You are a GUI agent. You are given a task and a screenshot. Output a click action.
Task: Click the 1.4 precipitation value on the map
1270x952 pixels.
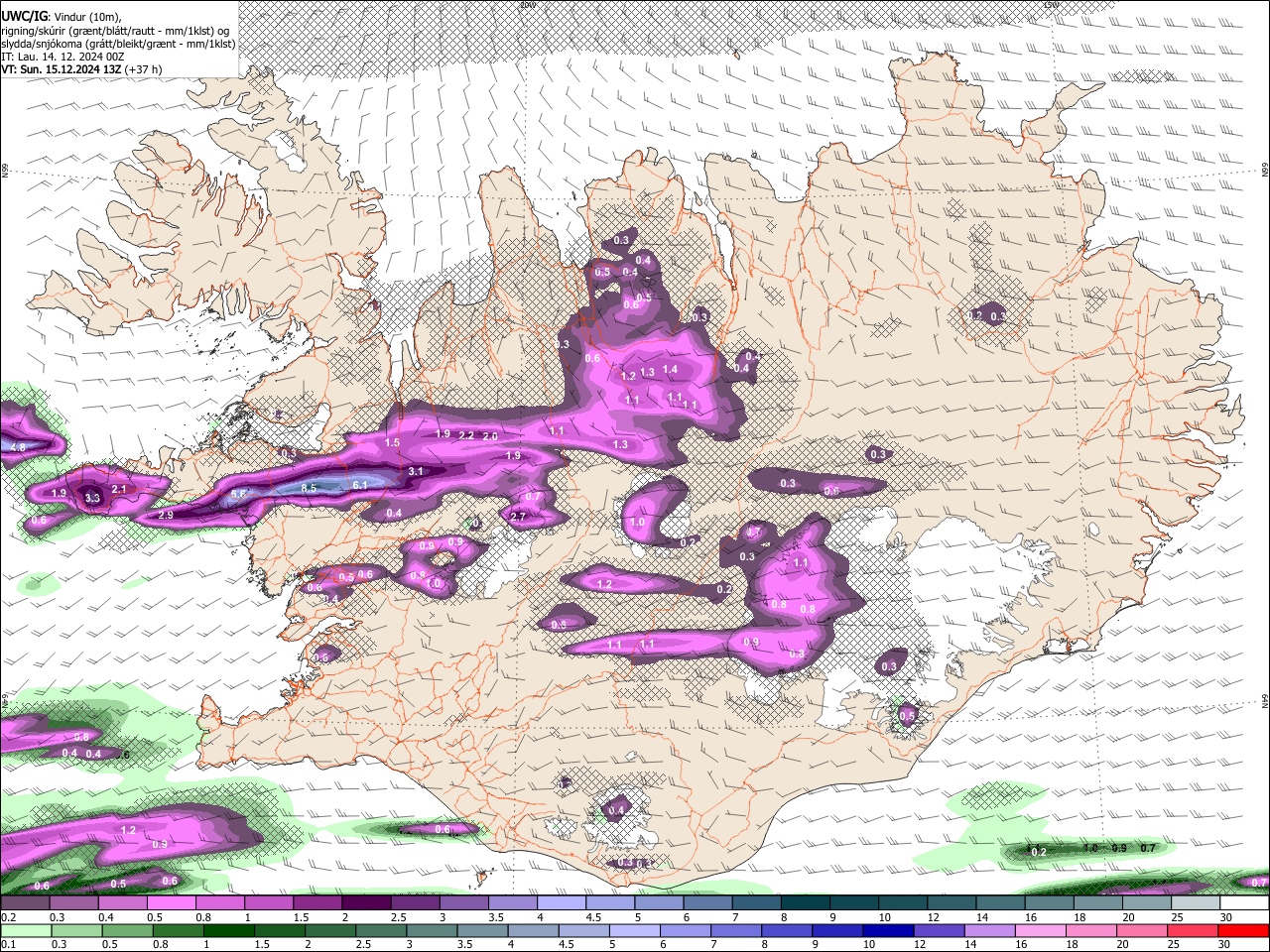tap(670, 370)
